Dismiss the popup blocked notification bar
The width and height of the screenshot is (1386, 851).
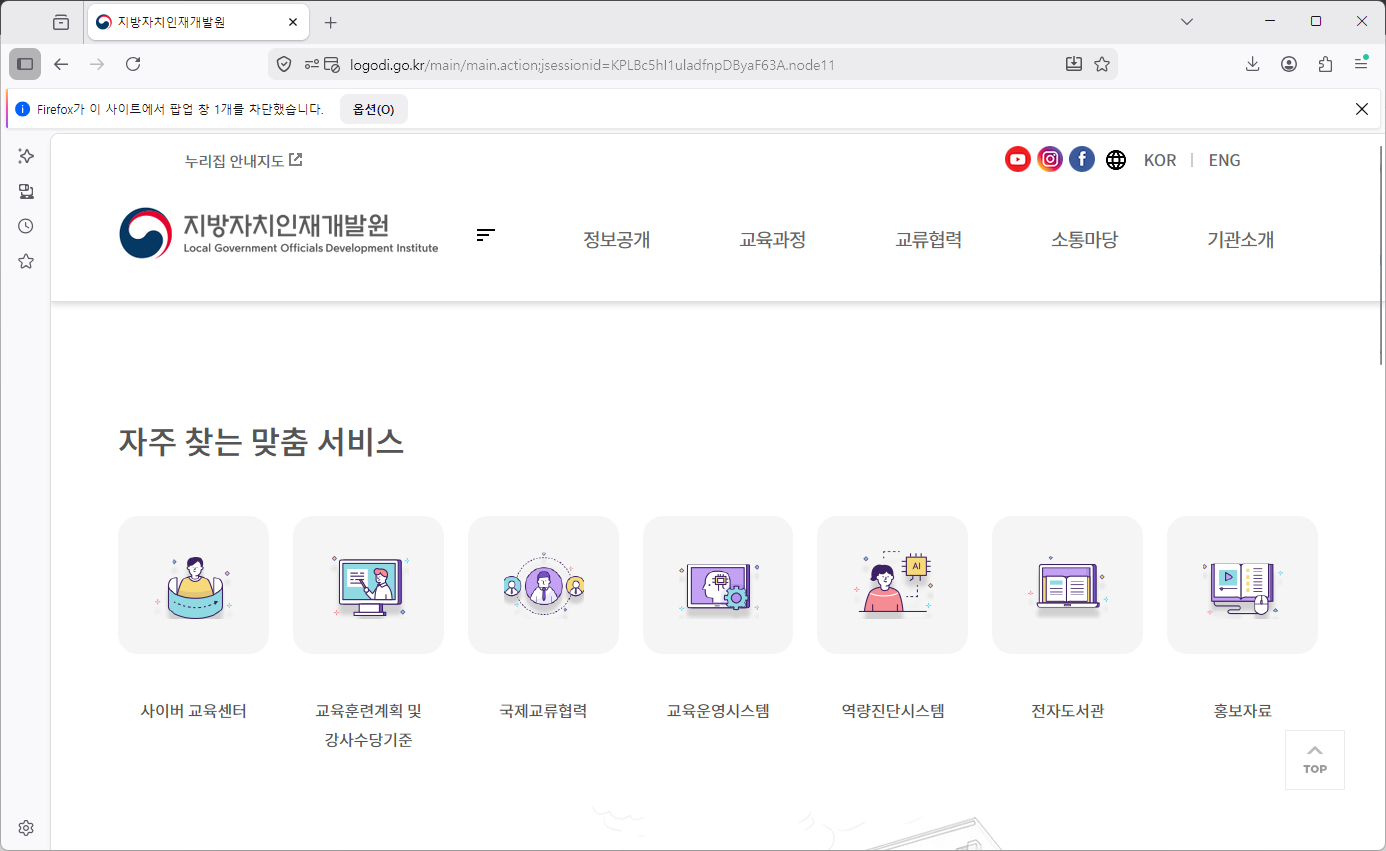[1361, 109]
